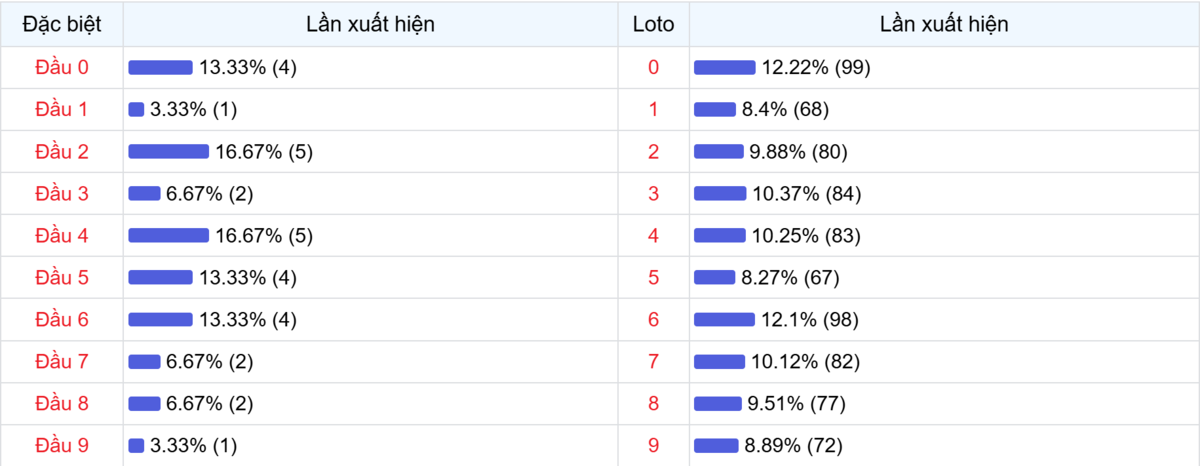Click the blue bar in the Đầu 4 row
This screenshot has height=466, width=1200.
tap(168, 236)
